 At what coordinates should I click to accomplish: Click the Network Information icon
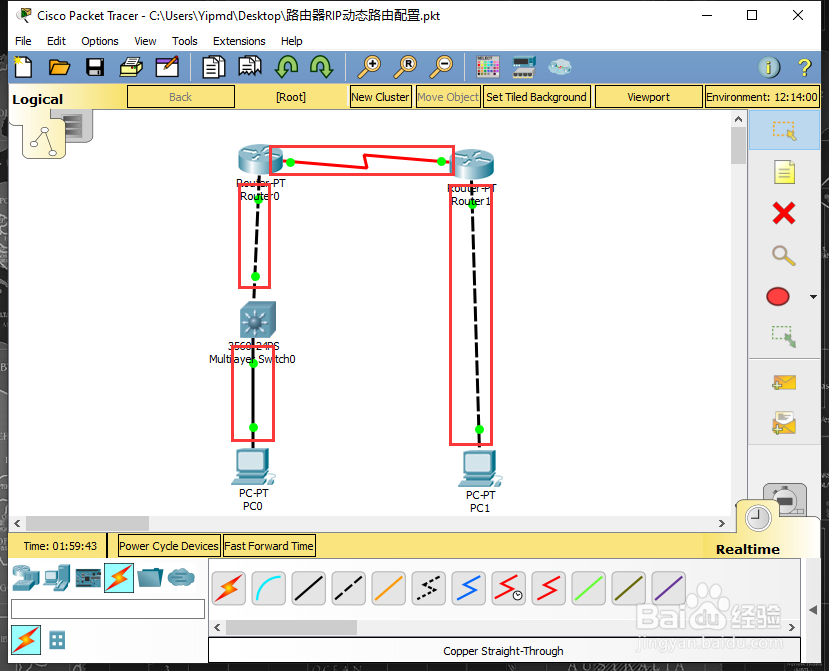pos(769,67)
